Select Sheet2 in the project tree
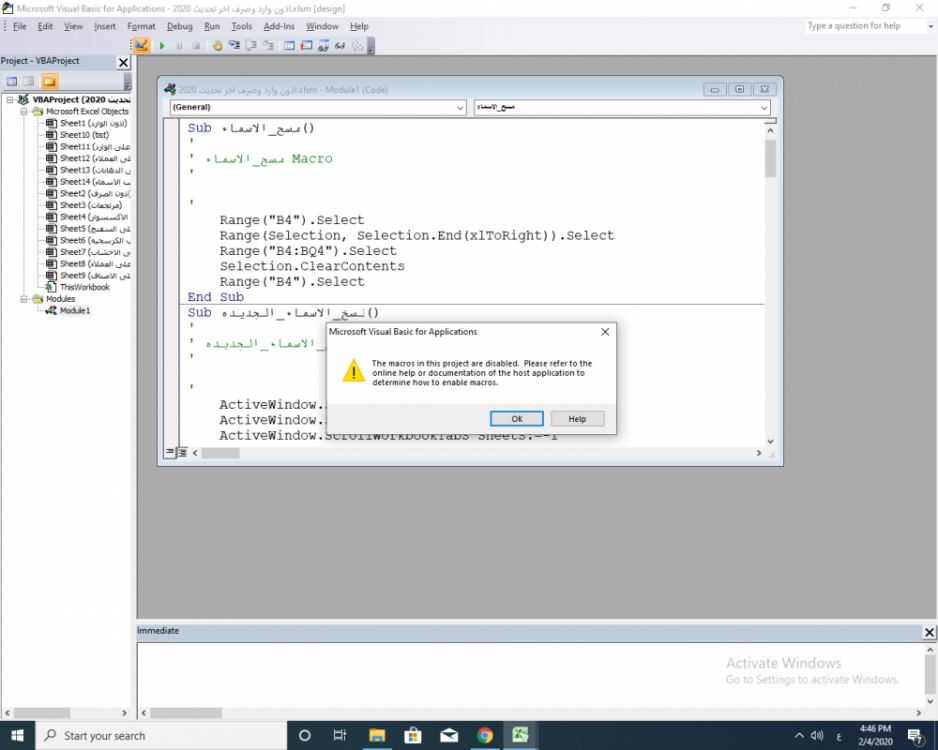The image size is (938, 750). pos(88,194)
